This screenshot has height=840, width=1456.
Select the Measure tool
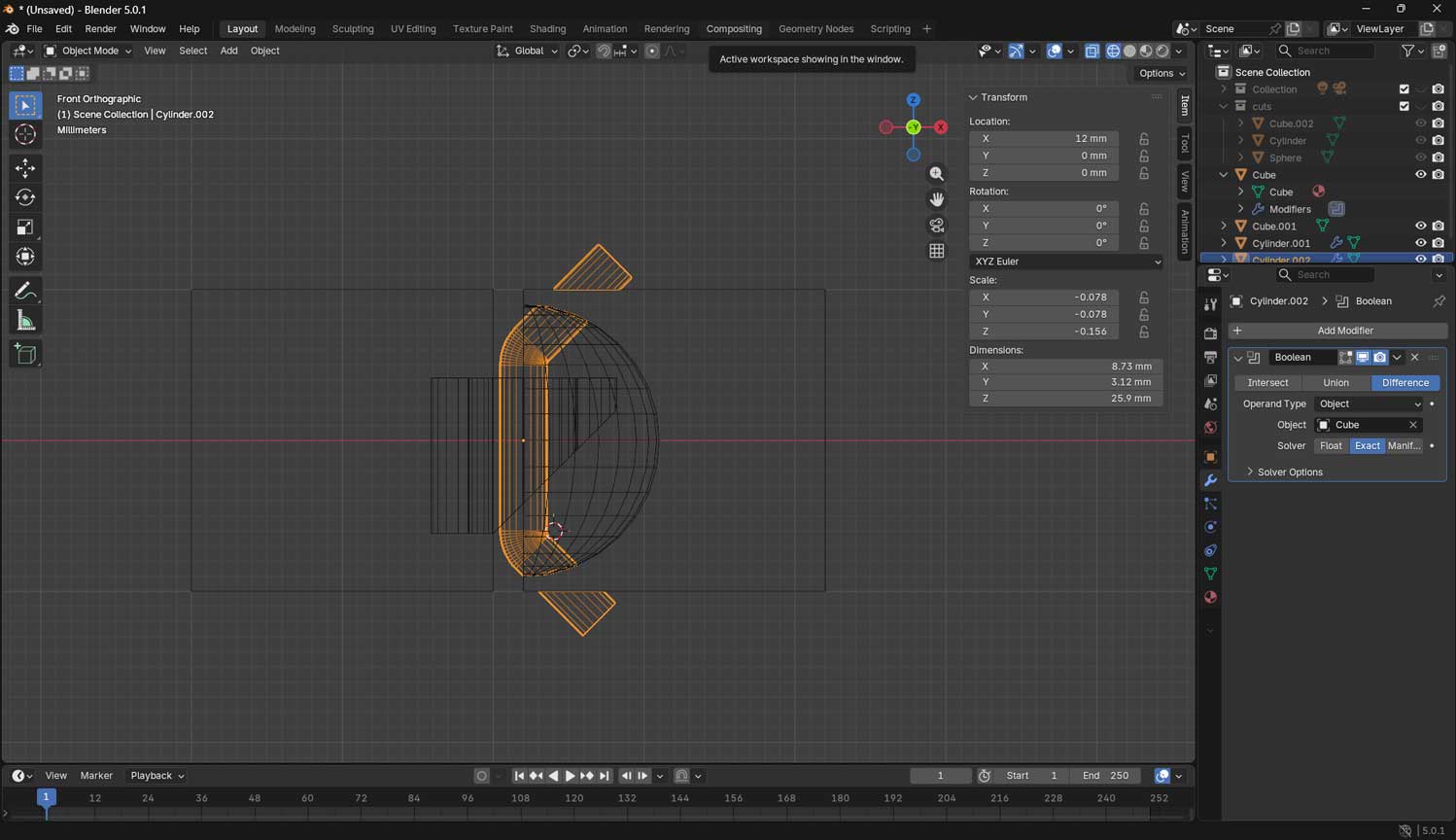pyautogui.click(x=25, y=321)
